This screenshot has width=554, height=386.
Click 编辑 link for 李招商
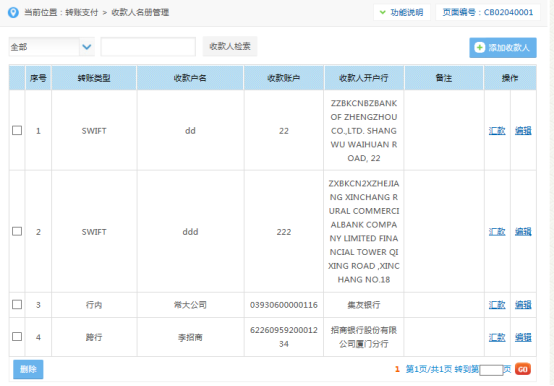tap(523, 337)
